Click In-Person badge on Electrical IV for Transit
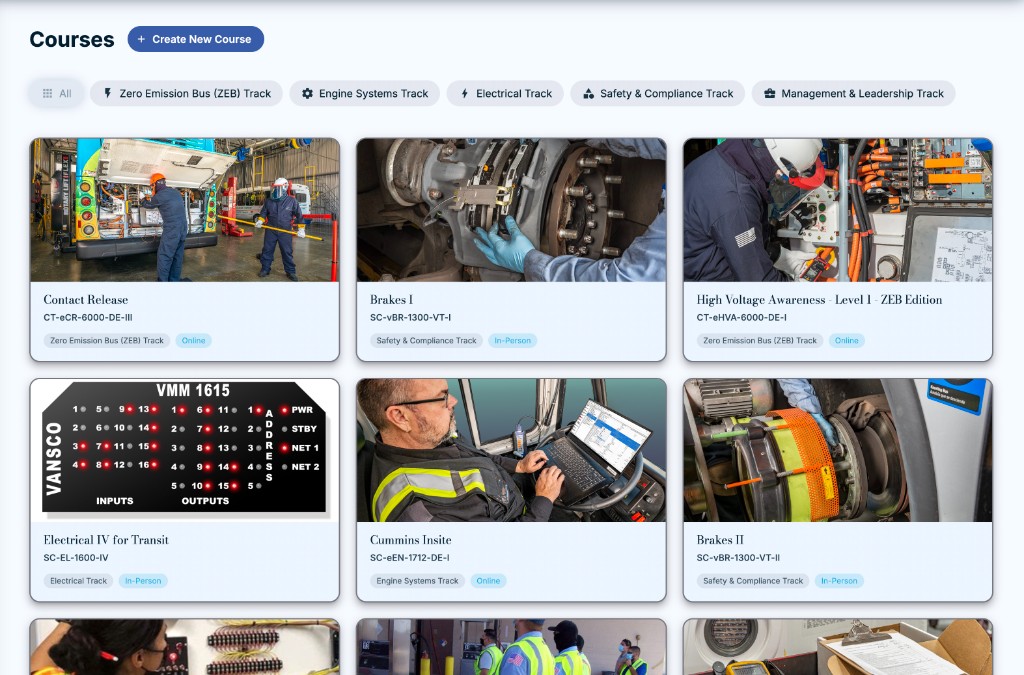The image size is (1024, 675). 143,581
